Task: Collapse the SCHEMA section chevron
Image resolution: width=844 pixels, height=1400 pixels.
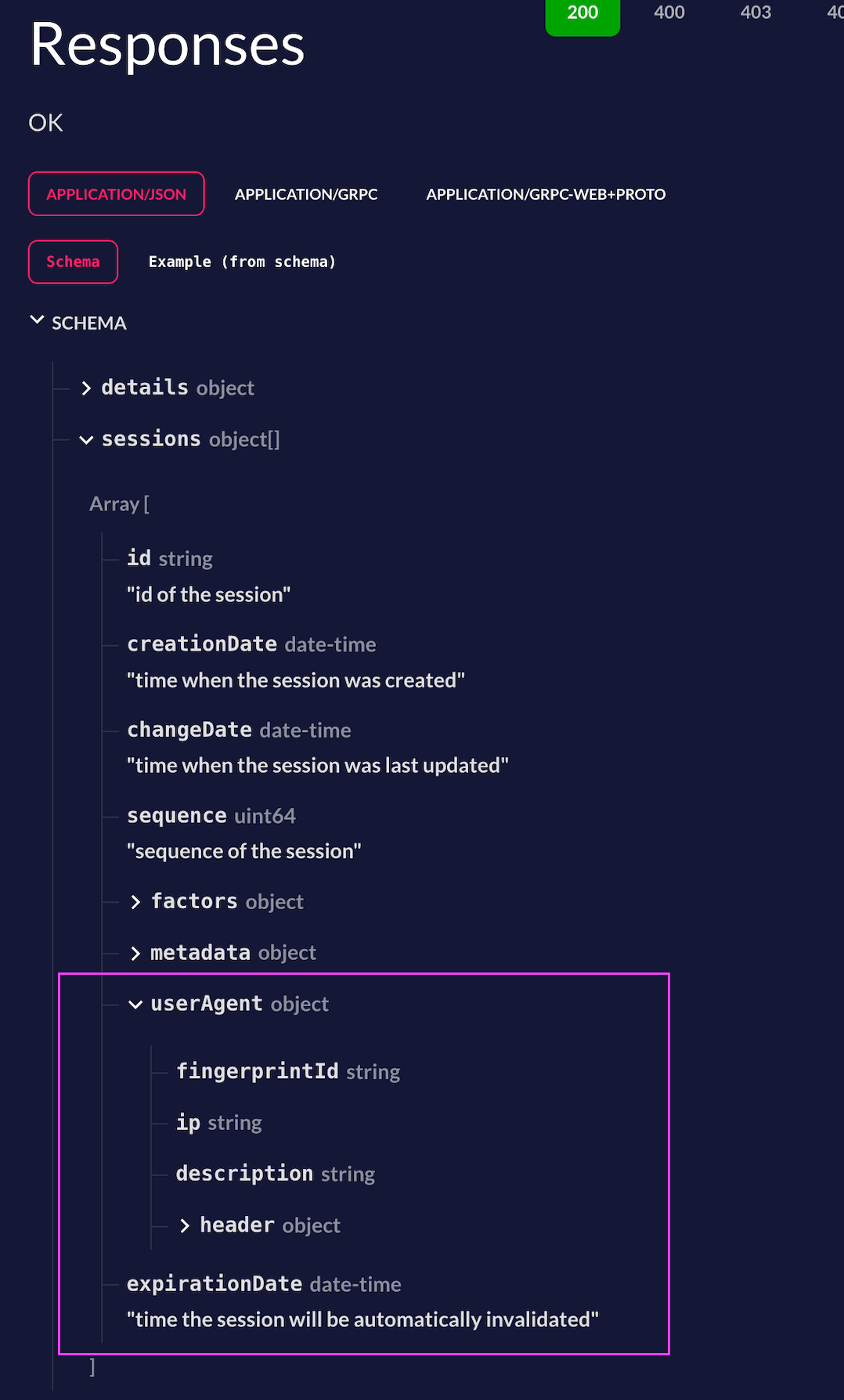Action: [x=37, y=320]
